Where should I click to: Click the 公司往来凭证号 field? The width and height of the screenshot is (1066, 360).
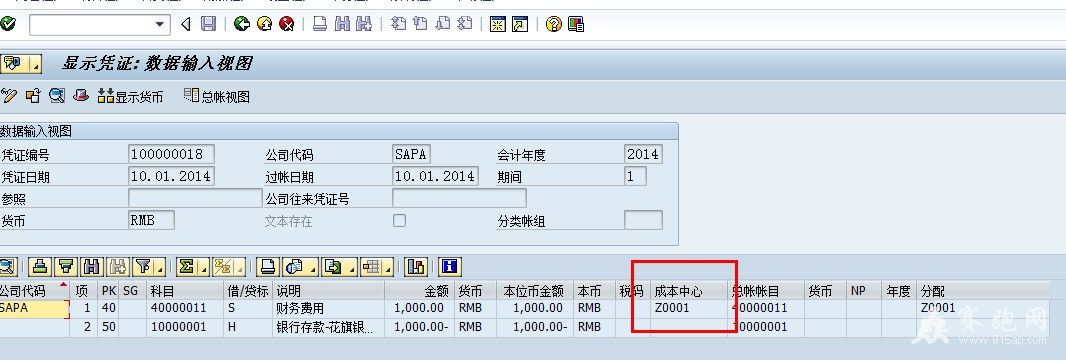(459, 198)
